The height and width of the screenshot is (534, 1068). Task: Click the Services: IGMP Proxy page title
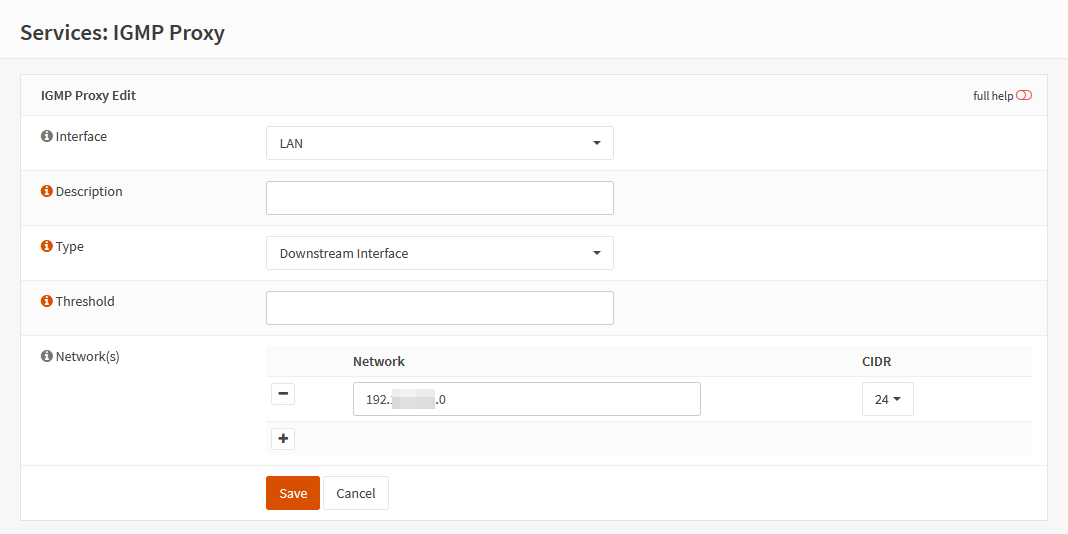coord(122,32)
